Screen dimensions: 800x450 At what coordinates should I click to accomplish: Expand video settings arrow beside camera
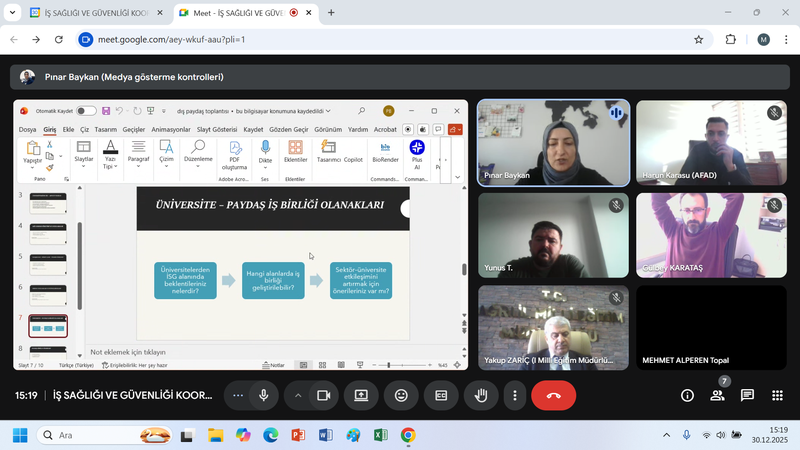[298, 395]
